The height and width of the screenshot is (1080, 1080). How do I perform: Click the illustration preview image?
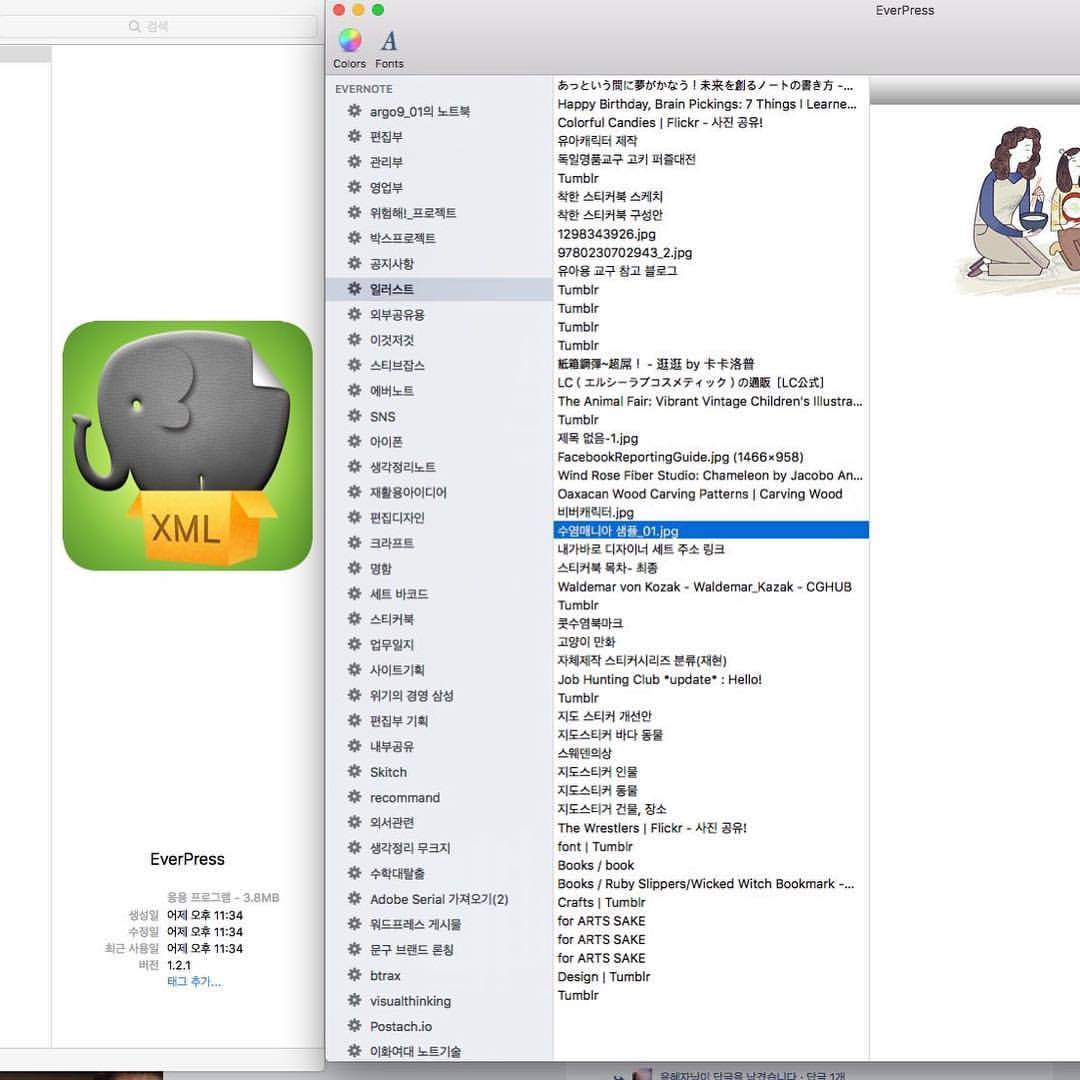pos(1017,210)
